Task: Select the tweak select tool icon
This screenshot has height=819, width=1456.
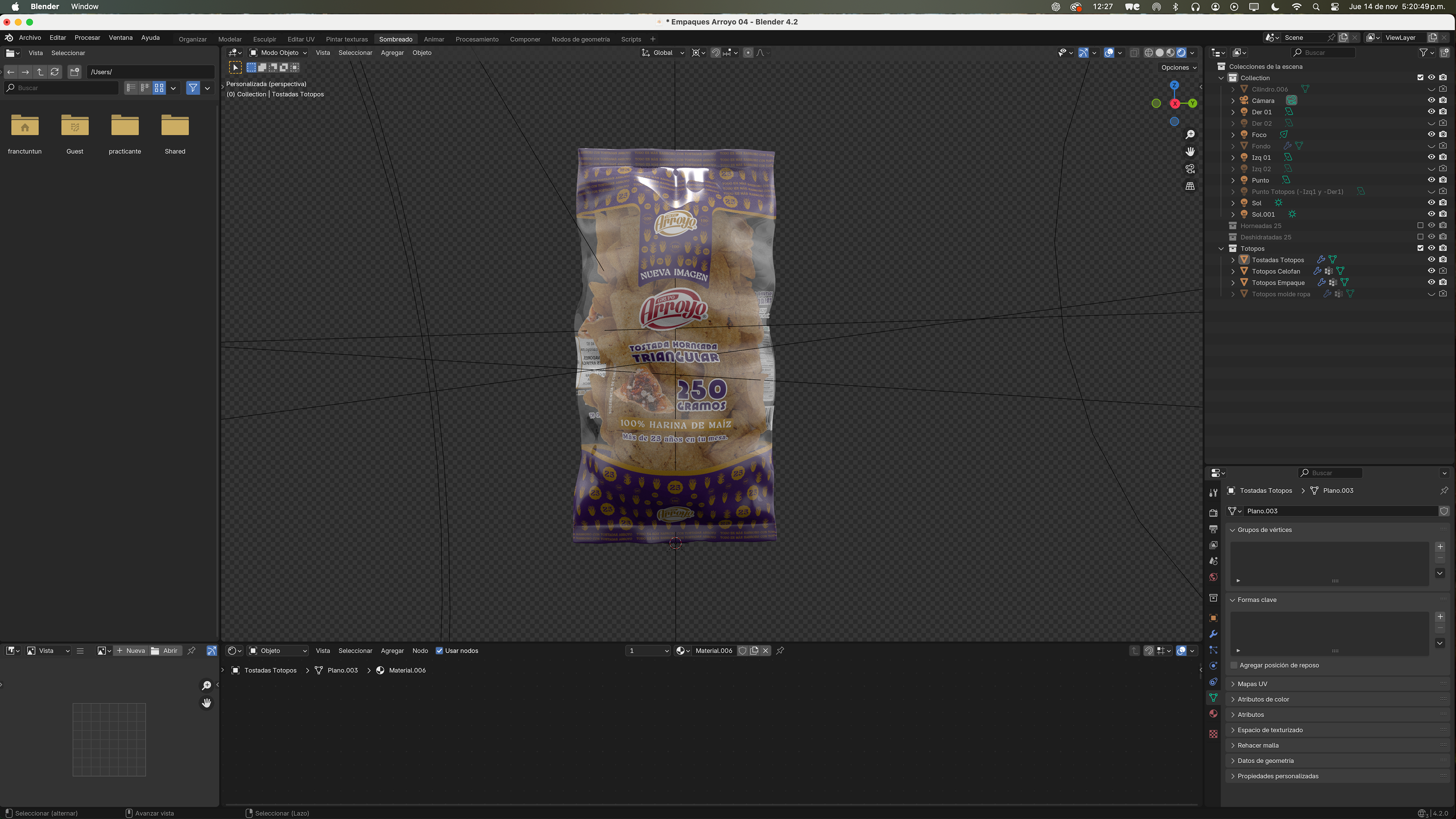Action: pyautogui.click(x=235, y=68)
